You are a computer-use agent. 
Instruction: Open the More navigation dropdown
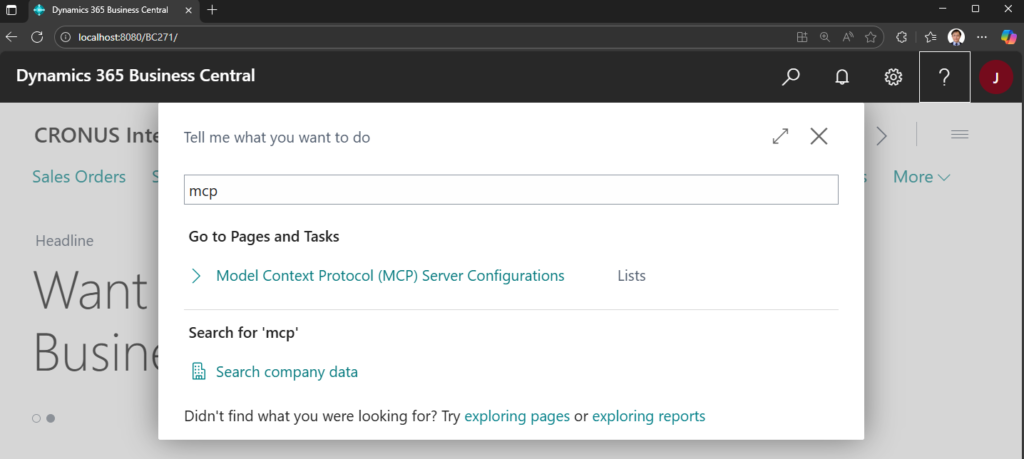coord(921,177)
